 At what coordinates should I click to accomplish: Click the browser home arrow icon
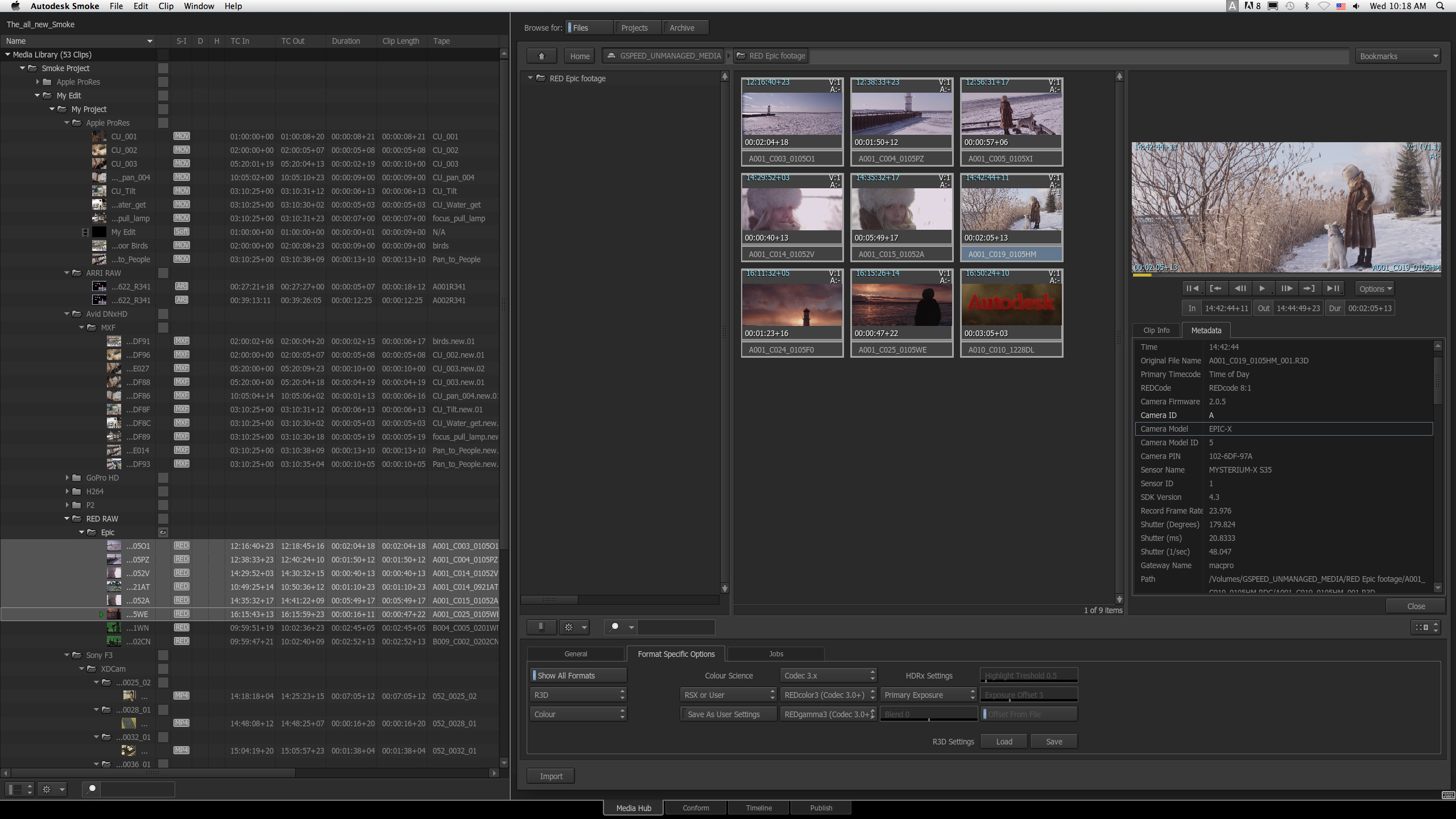[541, 56]
